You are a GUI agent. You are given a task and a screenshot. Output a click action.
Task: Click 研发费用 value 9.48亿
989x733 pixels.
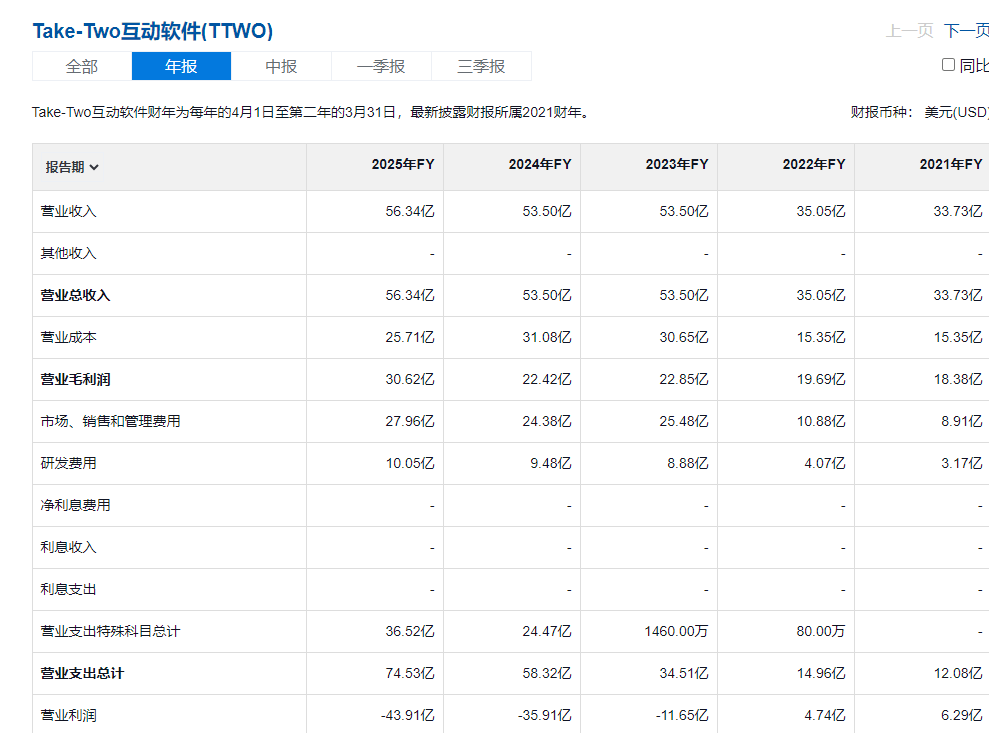[x=551, y=463]
